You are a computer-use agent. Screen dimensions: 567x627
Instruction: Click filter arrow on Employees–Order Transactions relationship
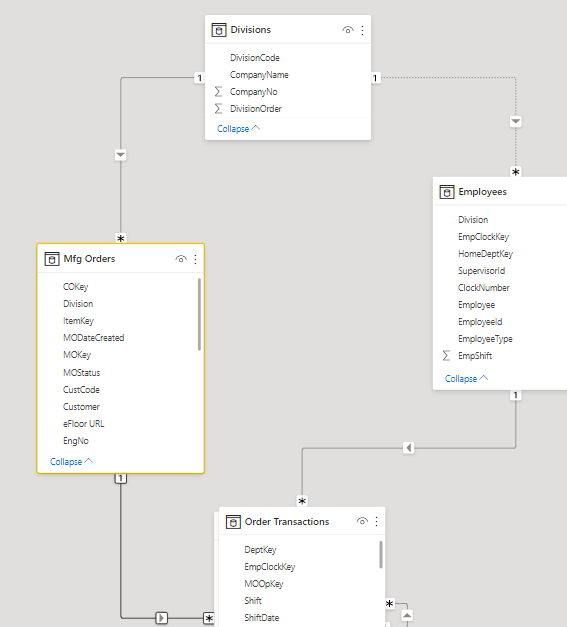pyautogui.click(x=408, y=448)
